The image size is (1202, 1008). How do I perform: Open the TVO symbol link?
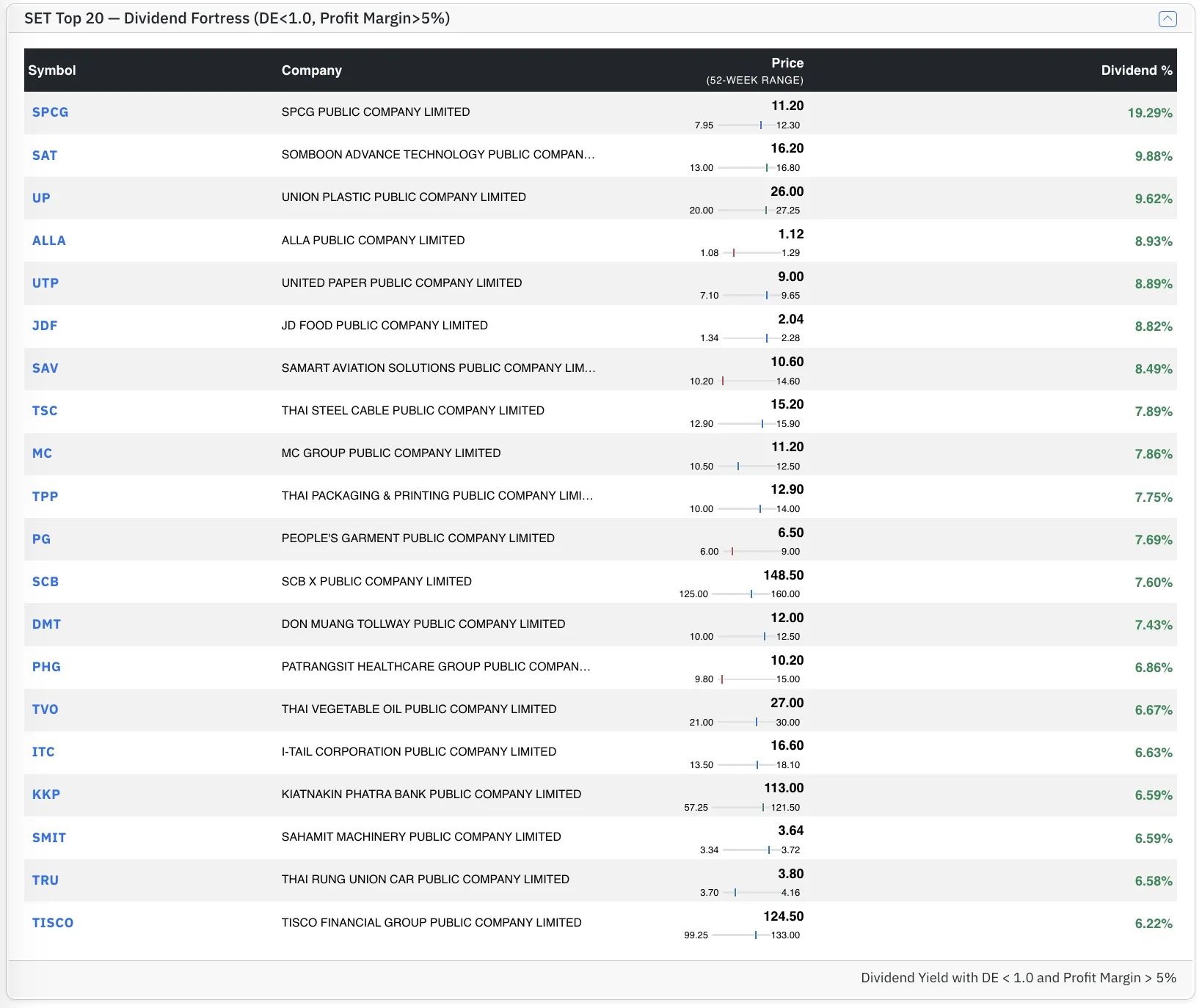coord(45,709)
